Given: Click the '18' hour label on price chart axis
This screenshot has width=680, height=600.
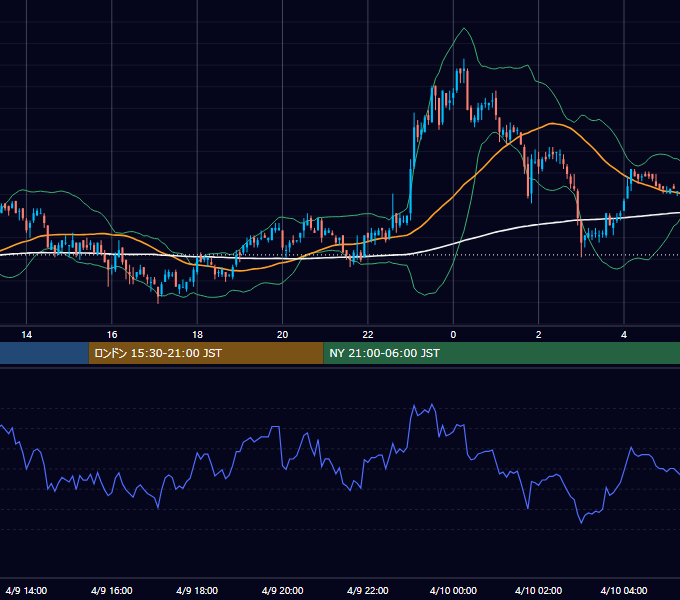Looking at the screenshot, I should click(197, 335).
